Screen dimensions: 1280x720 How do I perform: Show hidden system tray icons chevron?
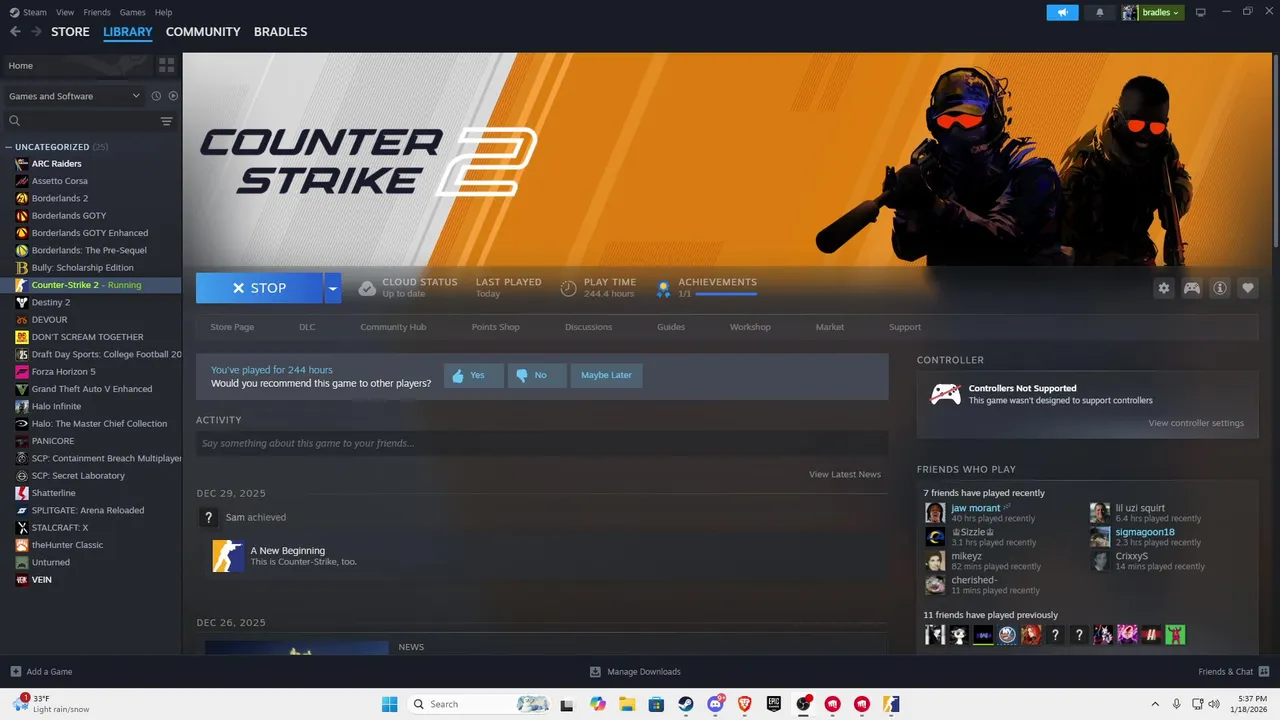click(x=1155, y=704)
